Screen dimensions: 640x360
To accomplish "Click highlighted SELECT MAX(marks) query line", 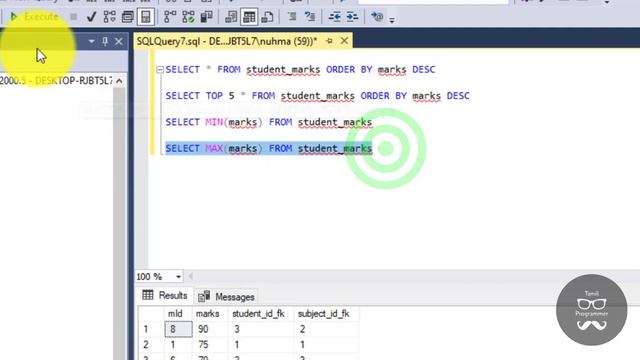I will 269,149.
